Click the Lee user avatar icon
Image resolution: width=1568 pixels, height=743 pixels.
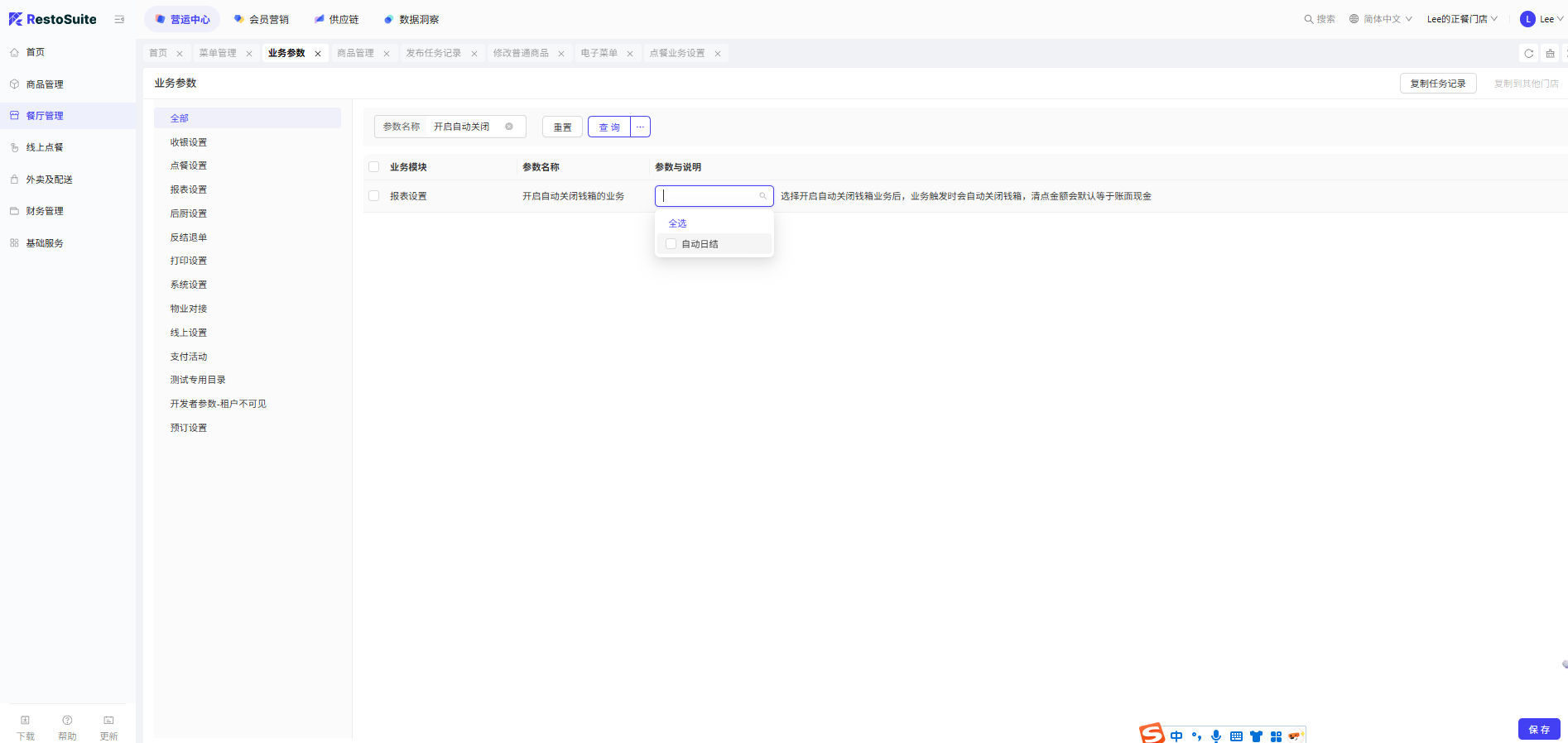1527,19
